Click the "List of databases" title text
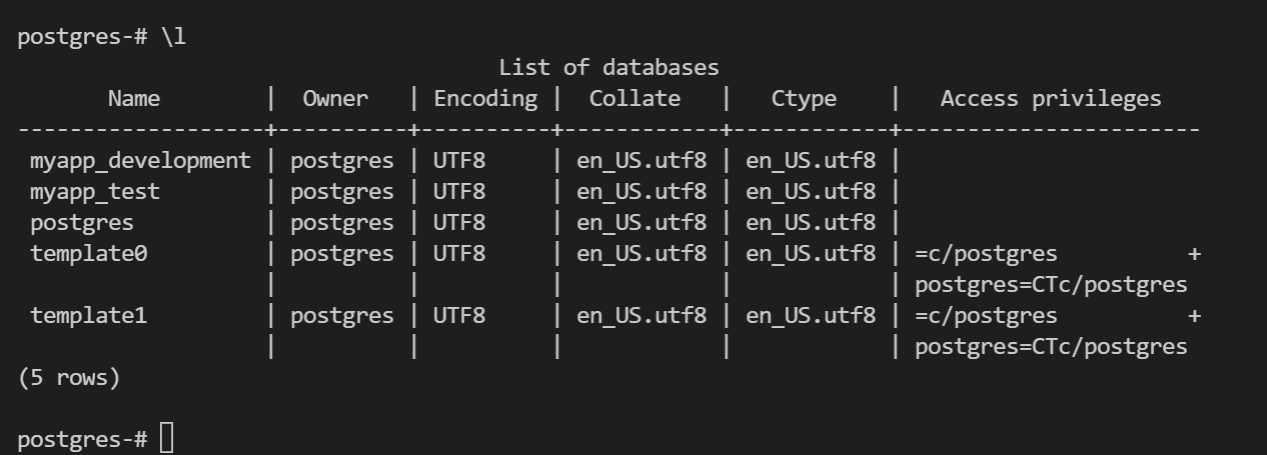 click(x=609, y=68)
